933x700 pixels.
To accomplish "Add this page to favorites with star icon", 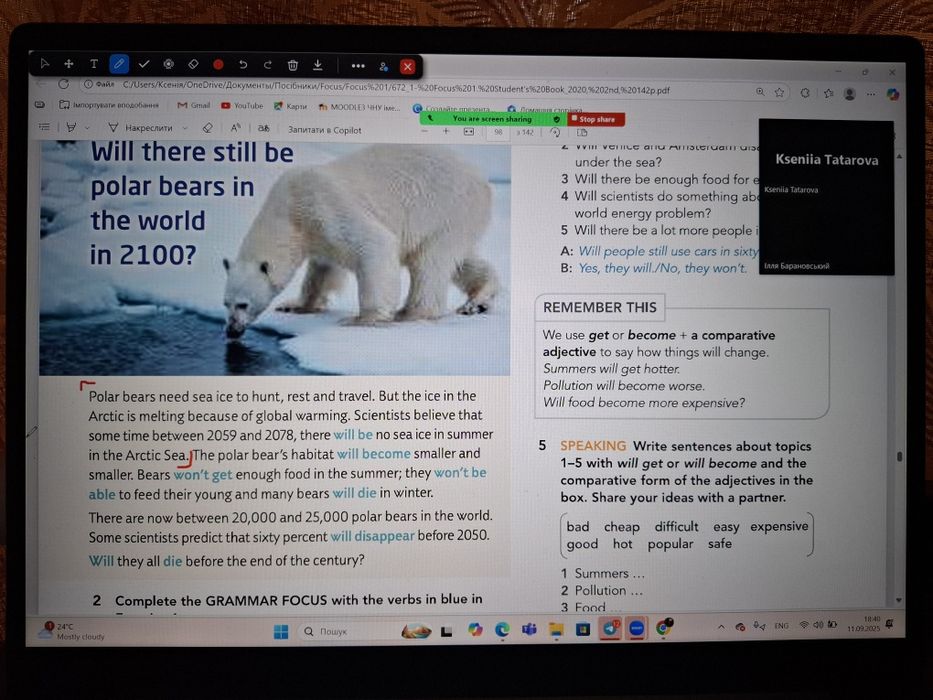I will pyautogui.click(x=779, y=92).
